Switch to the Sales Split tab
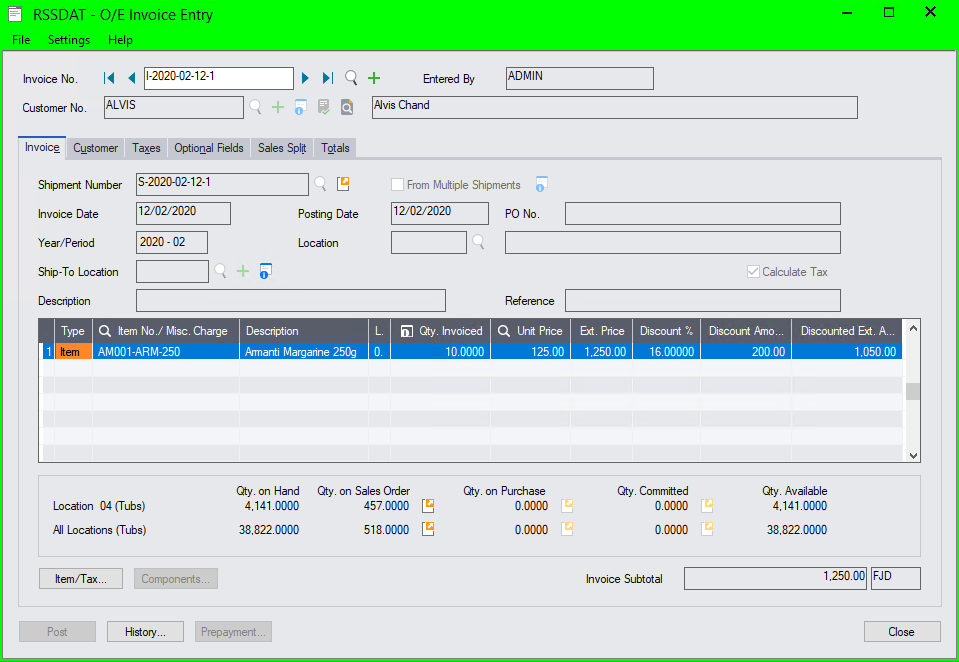Viewport: 959px width, 662px height. point(282,148)
